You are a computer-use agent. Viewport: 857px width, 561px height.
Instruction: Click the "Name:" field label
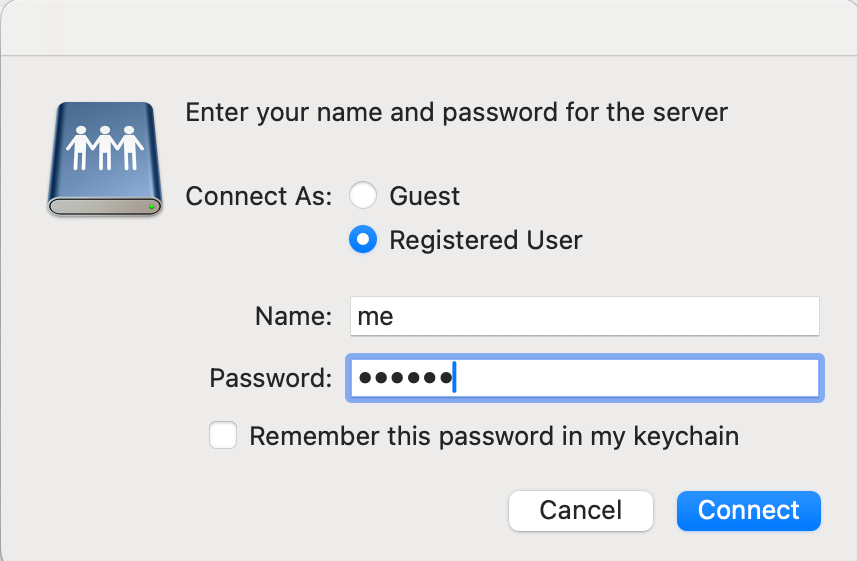coord(294,316)
